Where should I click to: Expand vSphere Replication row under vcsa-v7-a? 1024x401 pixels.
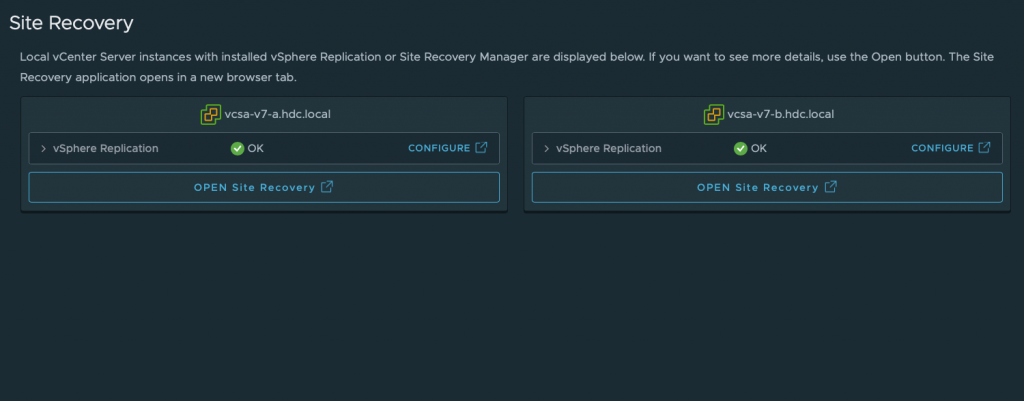click(x=44, y=148)
